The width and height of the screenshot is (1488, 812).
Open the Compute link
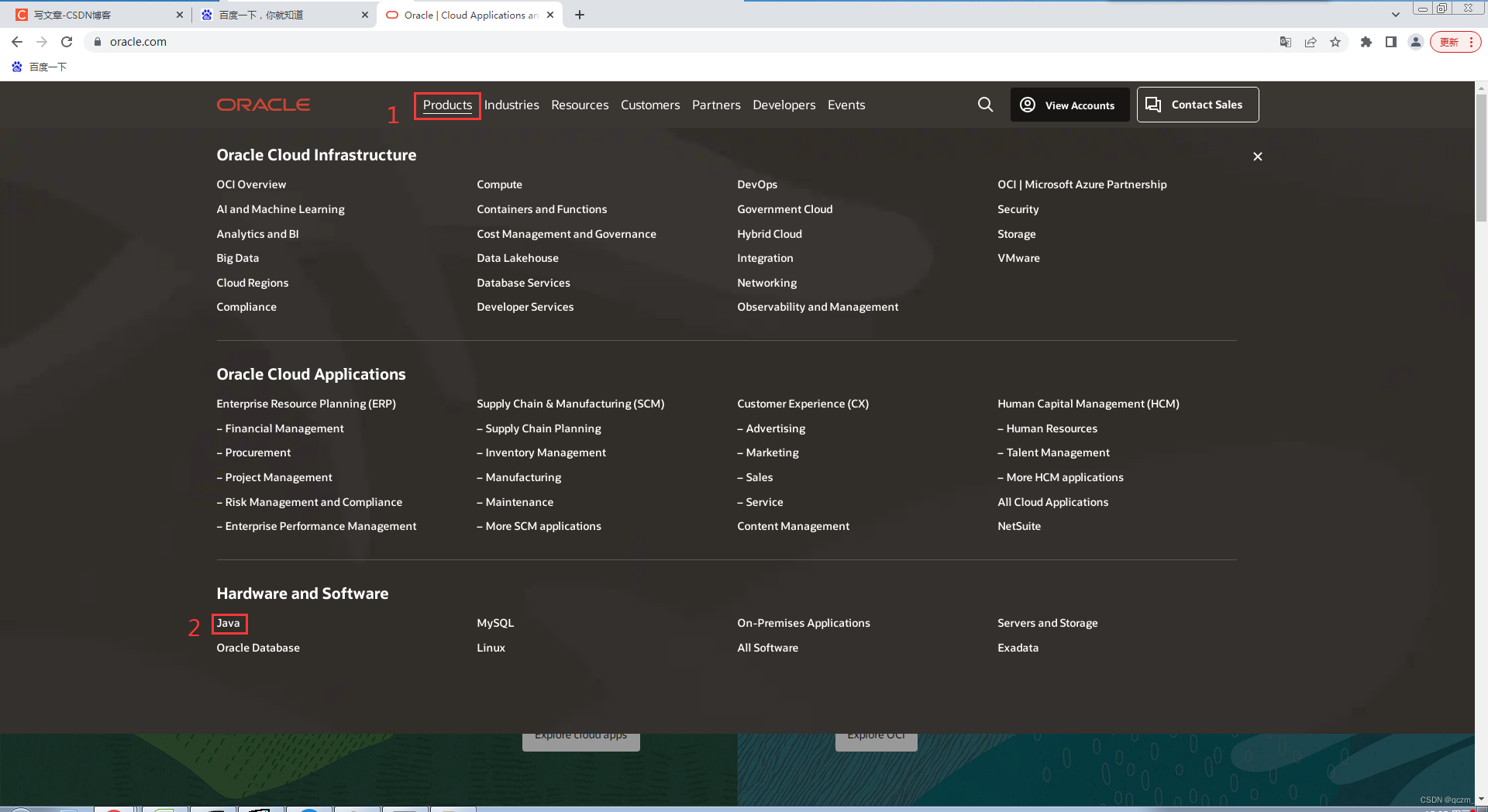[x=499, y=184]
